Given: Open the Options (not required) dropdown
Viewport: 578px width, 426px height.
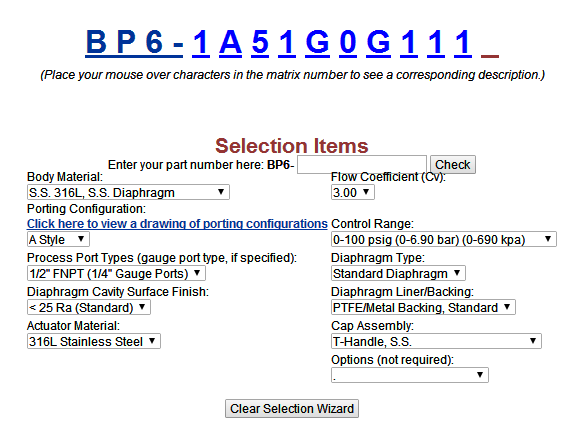Looking at the screenshot, I should coord(410,375).
